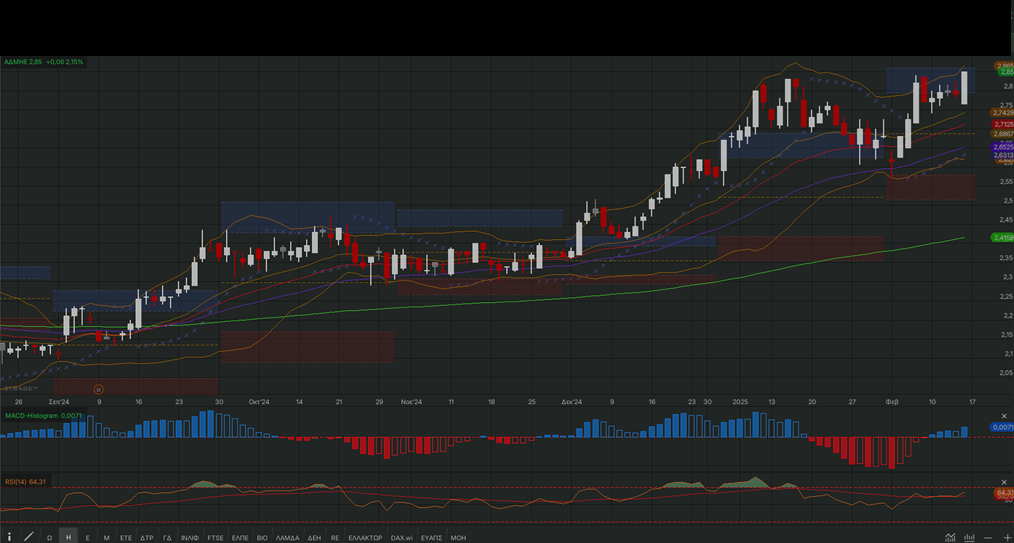1014x543 pixels.
Task: Open the ΒΙΟ symbol shortcut
Action: point(262,537)
